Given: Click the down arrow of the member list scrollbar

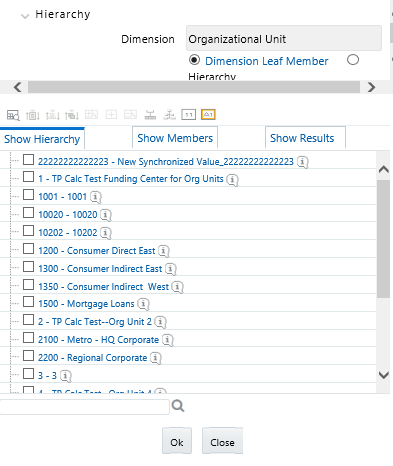Looking at the screenshot, I should pos(384,375).
